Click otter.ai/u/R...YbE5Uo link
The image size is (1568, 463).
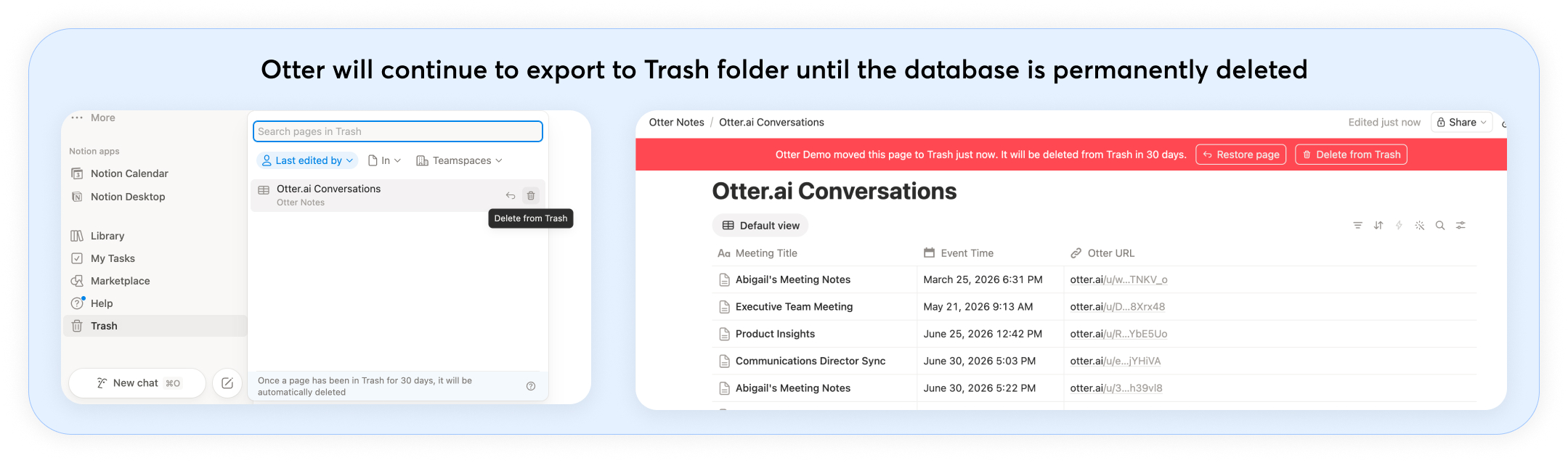coord(1118,334)
